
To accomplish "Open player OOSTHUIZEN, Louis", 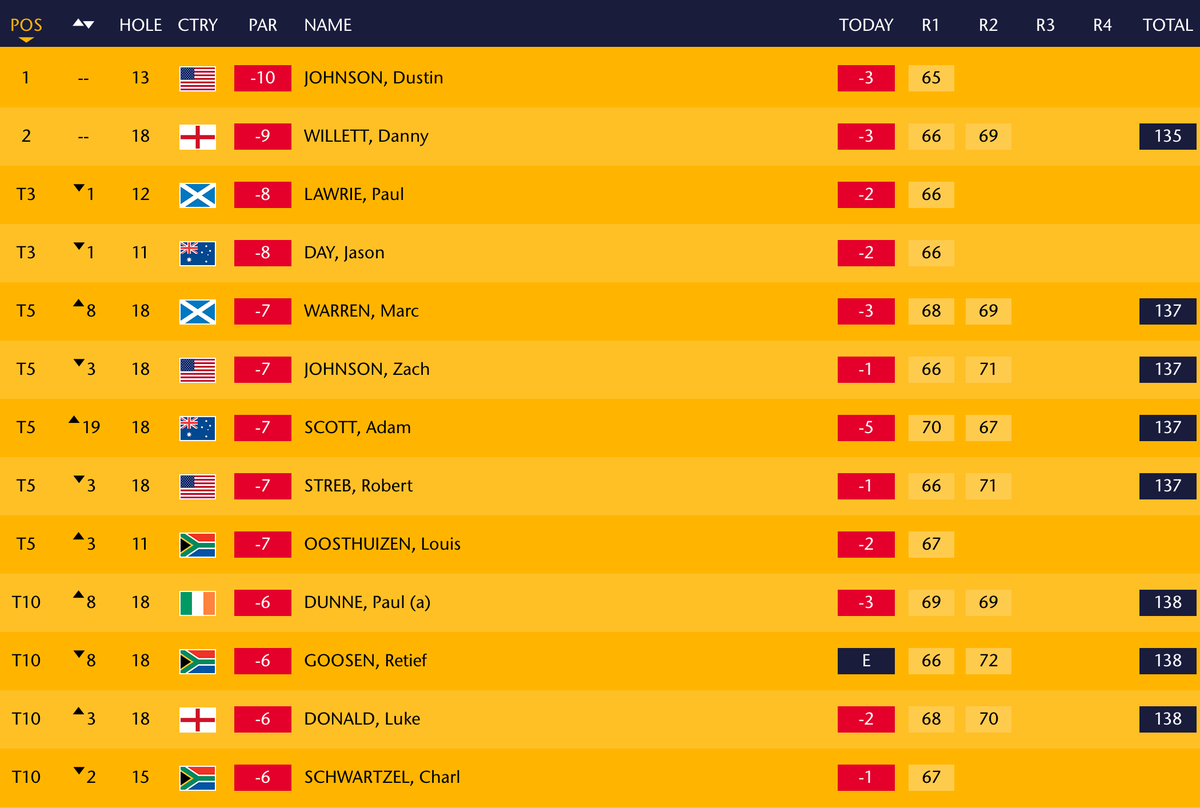I will 382,544.
